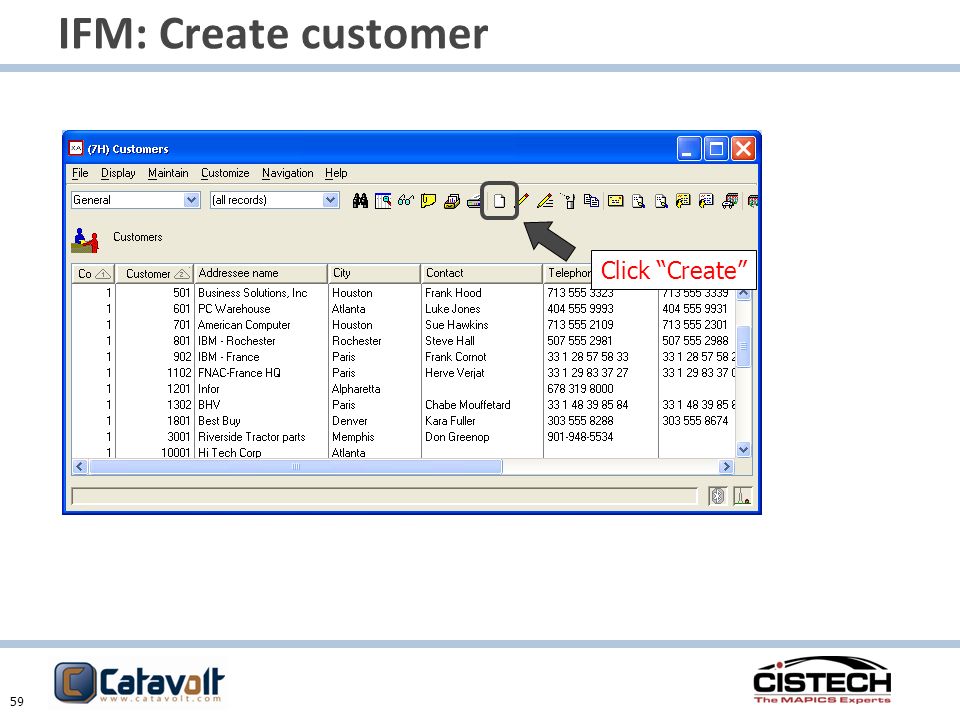Click the trash can Delete icon
The height and width of the screenshot is (720, 960).
[x=569, y=201]
